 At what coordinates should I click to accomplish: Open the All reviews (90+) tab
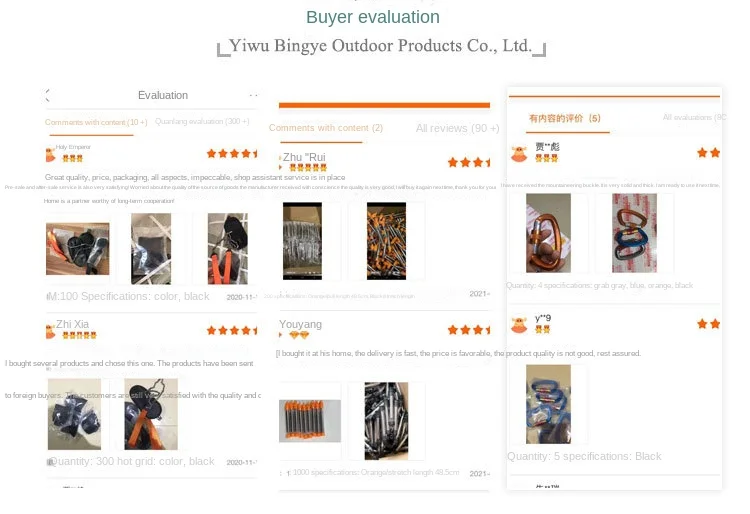coord(458,128)
